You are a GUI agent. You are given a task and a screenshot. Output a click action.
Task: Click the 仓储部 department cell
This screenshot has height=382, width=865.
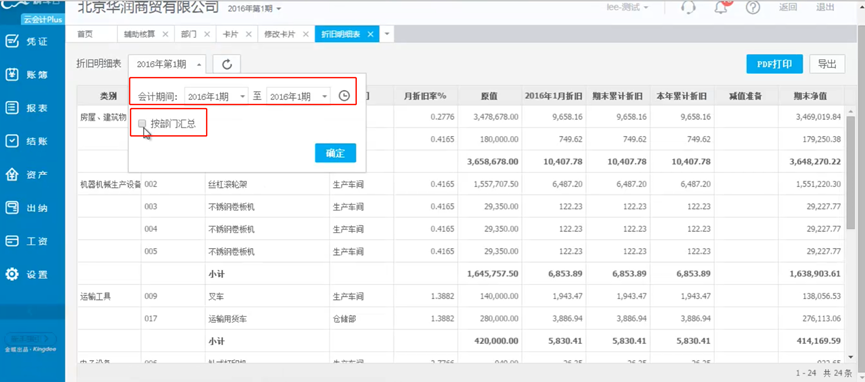click(361, 318)
